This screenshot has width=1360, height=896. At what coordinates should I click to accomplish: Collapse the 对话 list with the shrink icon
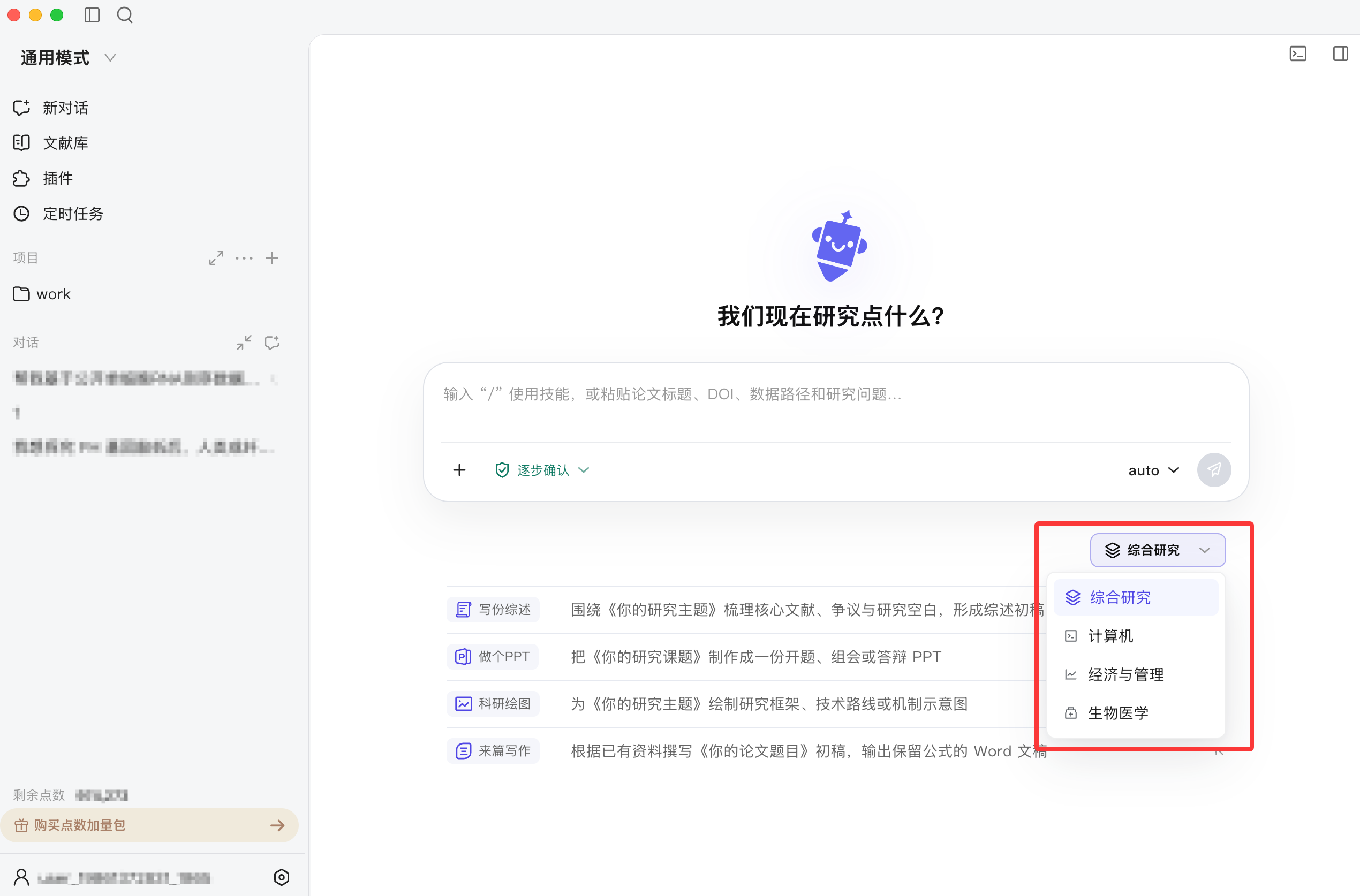click(x=244, y=343)
